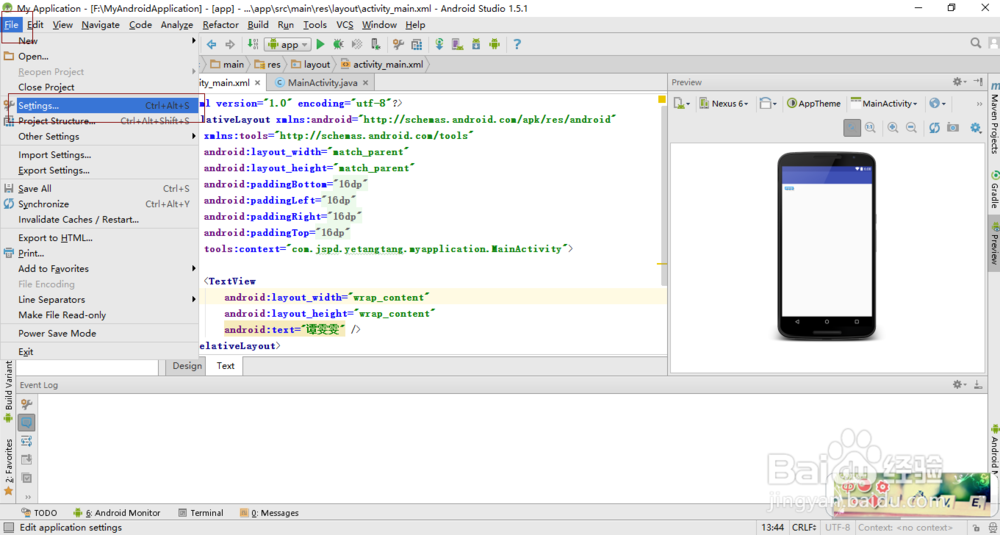Expand the Line Separators submenu

pyautogui.click(x=99, y=300)
